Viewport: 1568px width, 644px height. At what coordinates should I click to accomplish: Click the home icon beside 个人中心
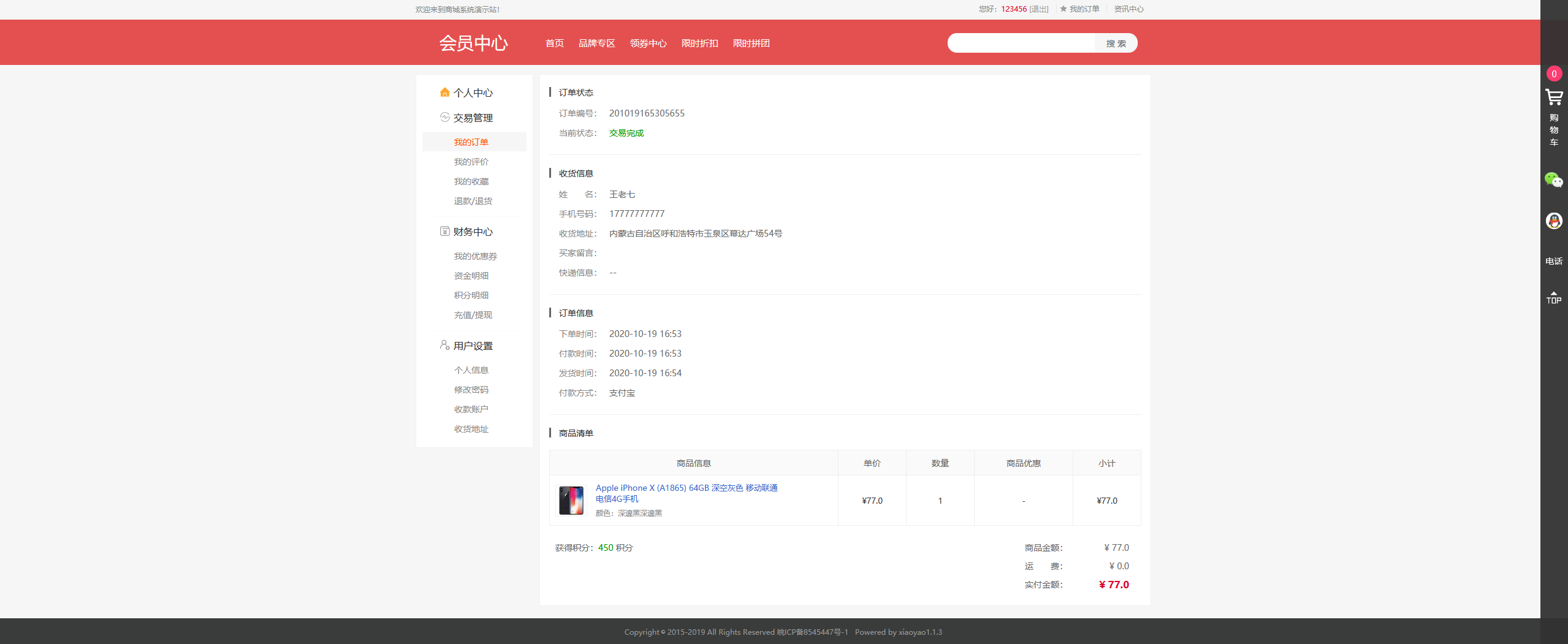point(444,92)
